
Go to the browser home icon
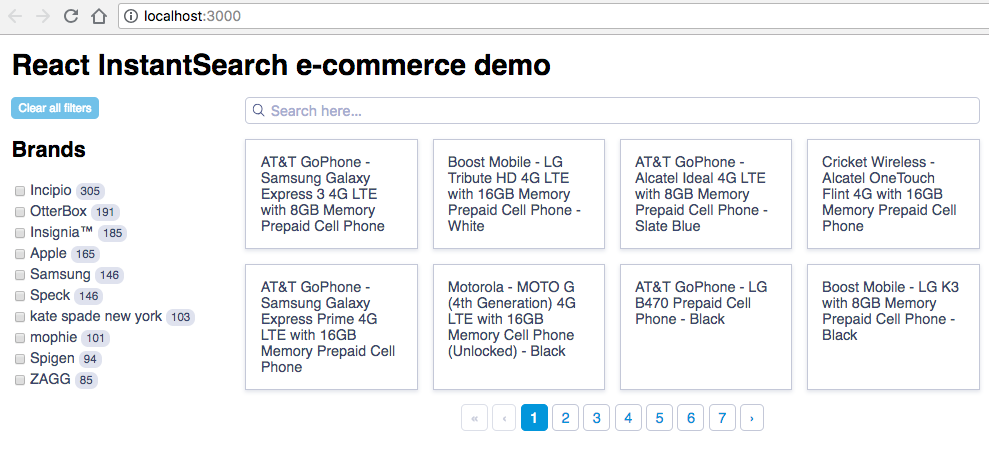pyautogui.click(x=98, y=16)
